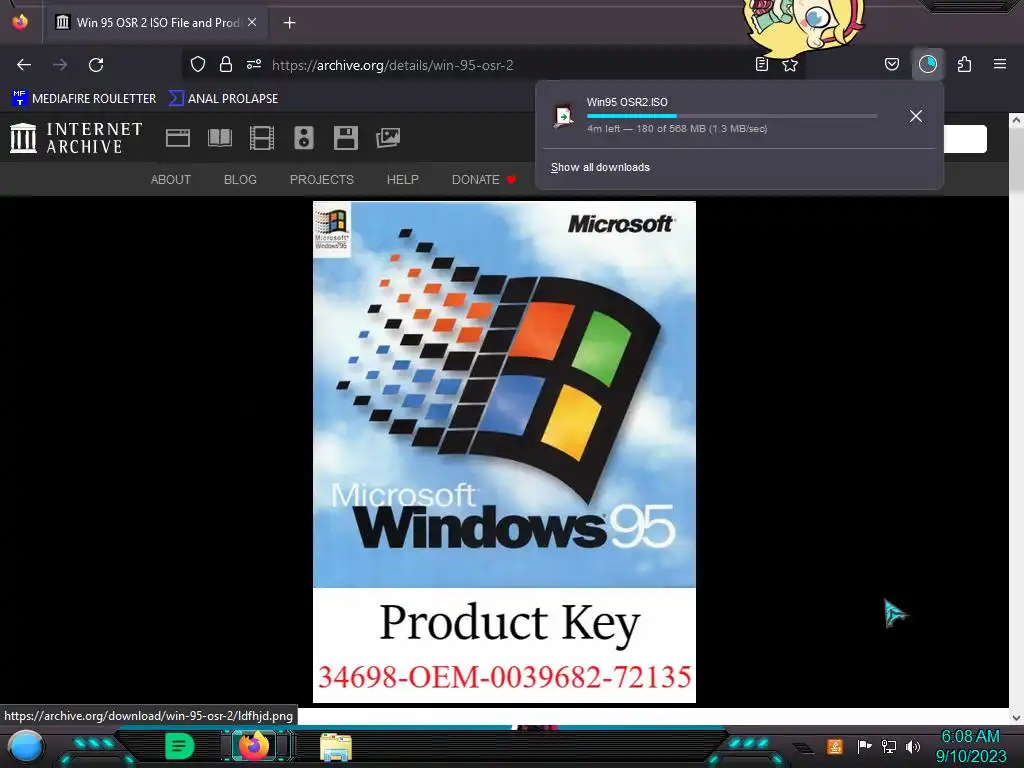
Task: Go to Internet Archive home logo
Action: point(76,138)
